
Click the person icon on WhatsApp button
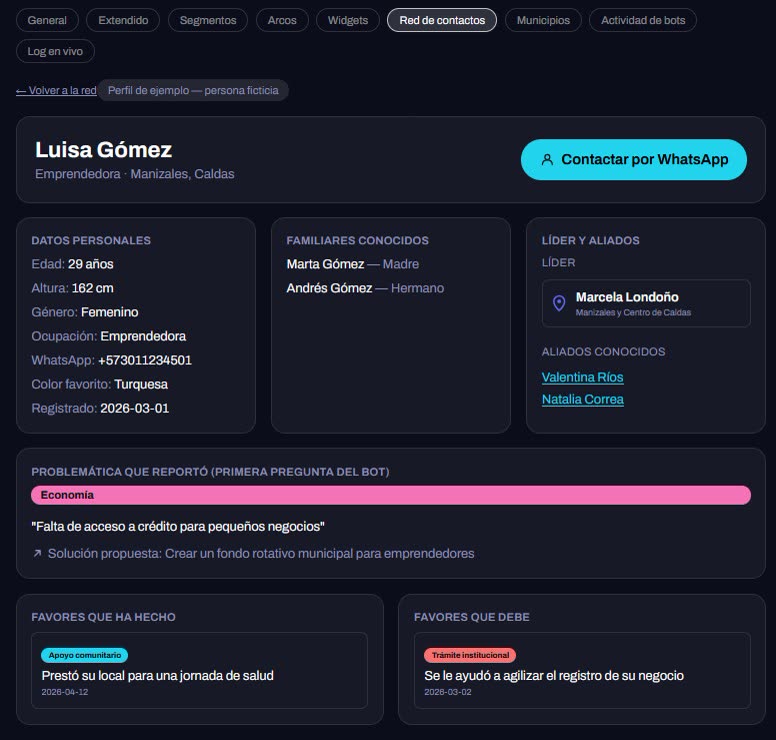(x=547, y=159)
